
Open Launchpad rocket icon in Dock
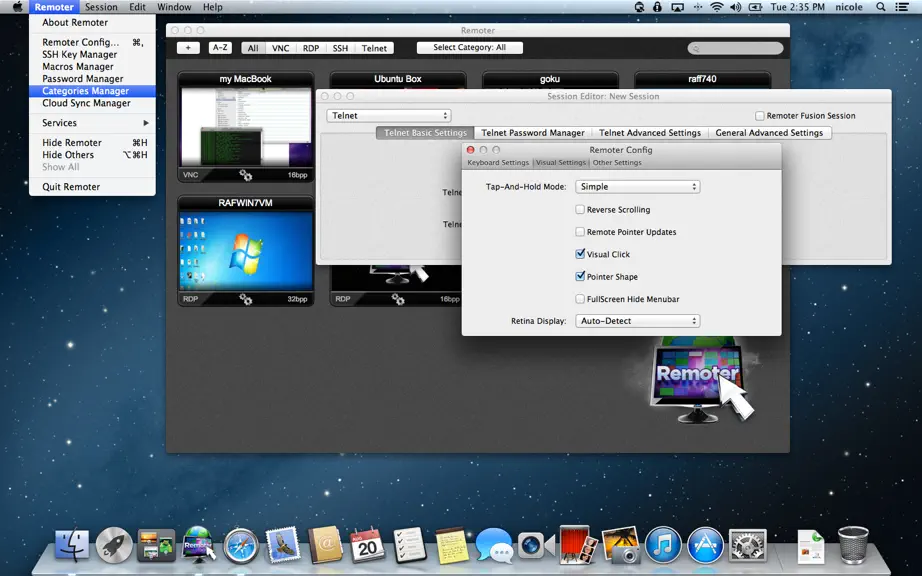114,545
